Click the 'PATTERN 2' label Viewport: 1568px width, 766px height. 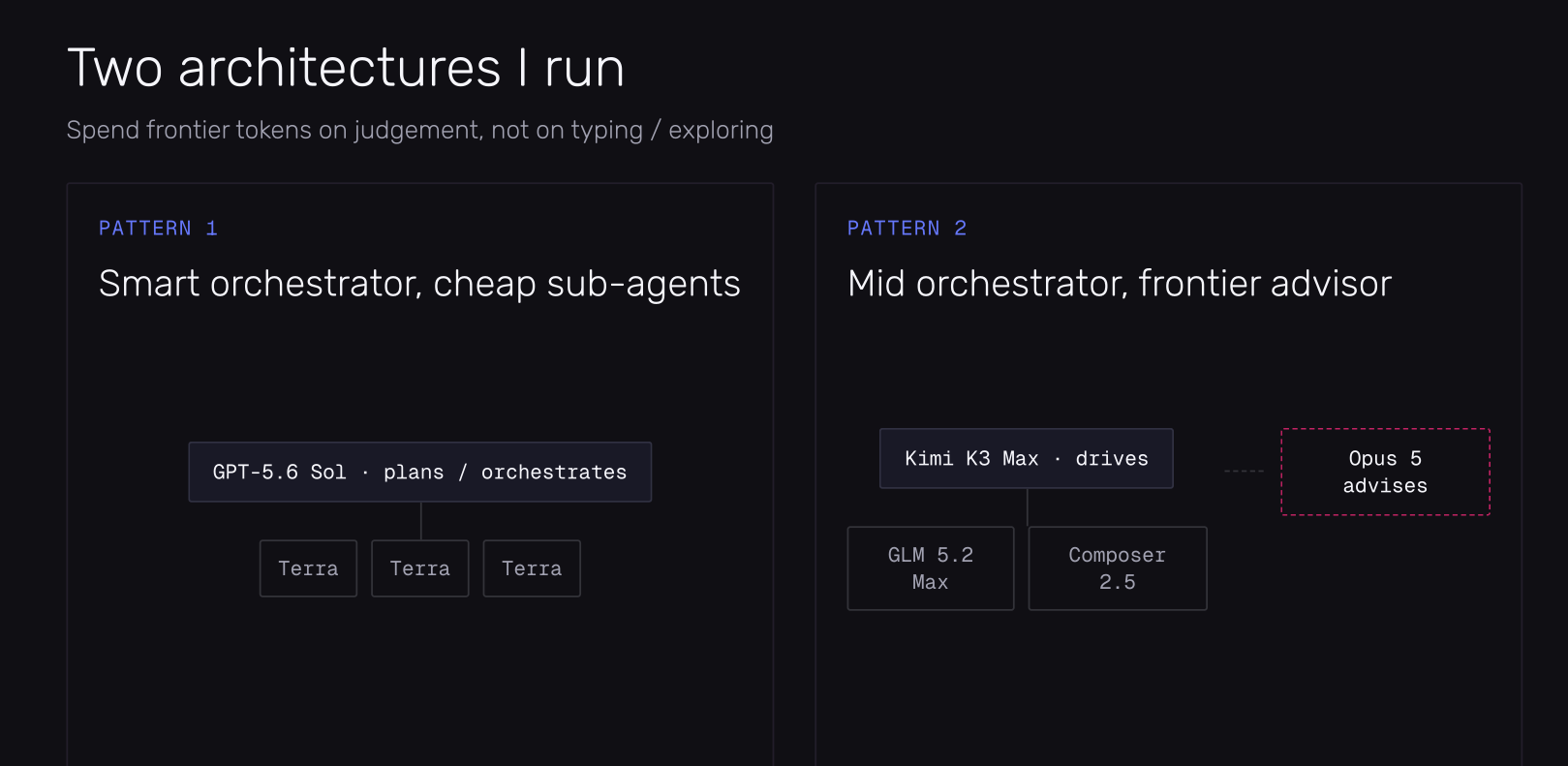point(907,229)
